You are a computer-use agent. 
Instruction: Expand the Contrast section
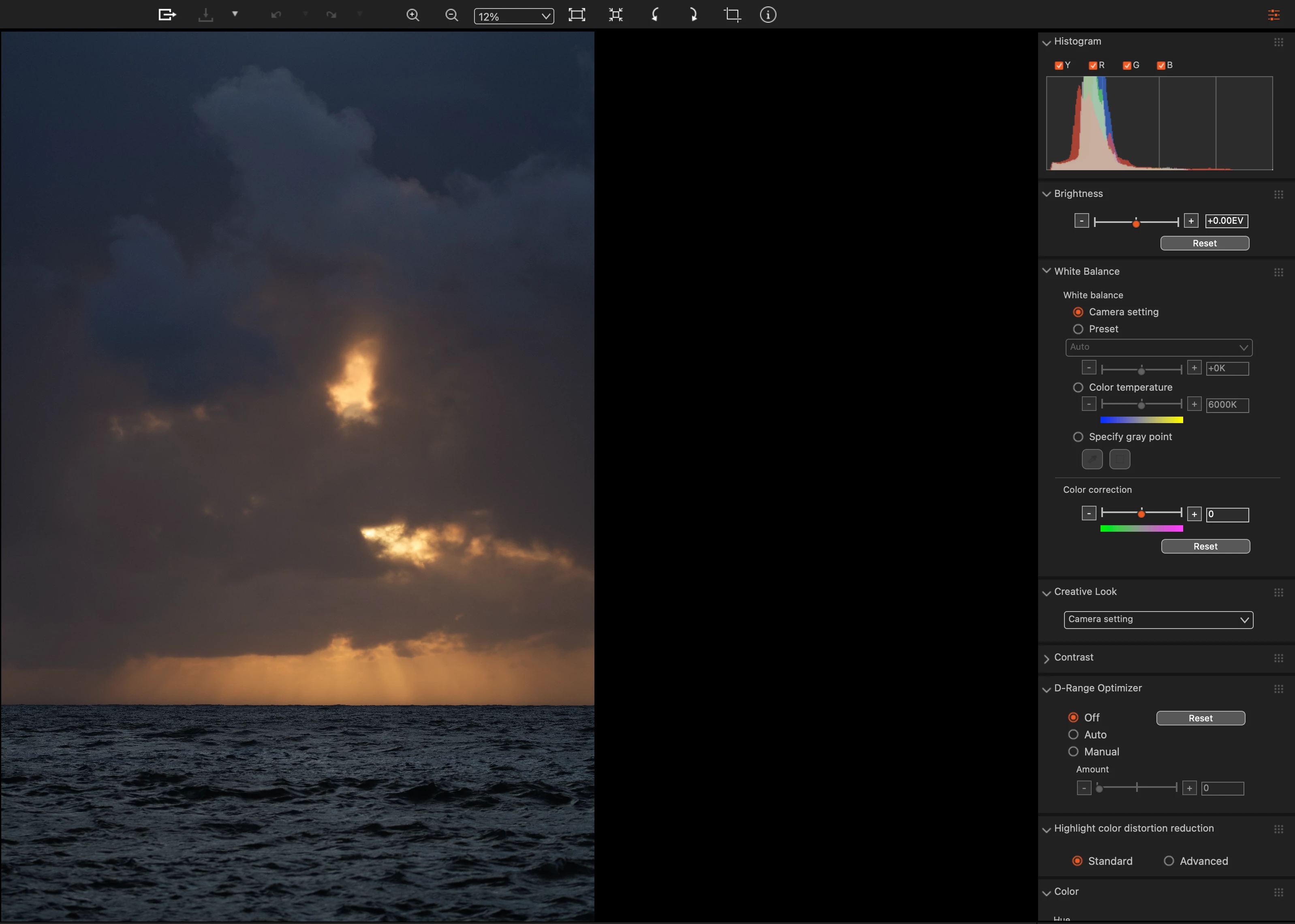pos(1047,658)
